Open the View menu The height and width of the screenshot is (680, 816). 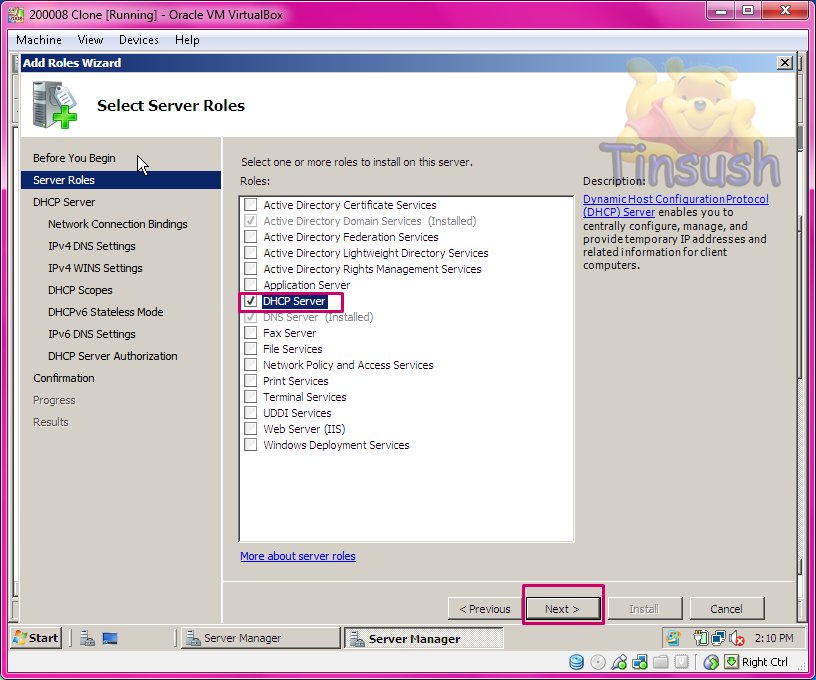[x=91, y=40]
